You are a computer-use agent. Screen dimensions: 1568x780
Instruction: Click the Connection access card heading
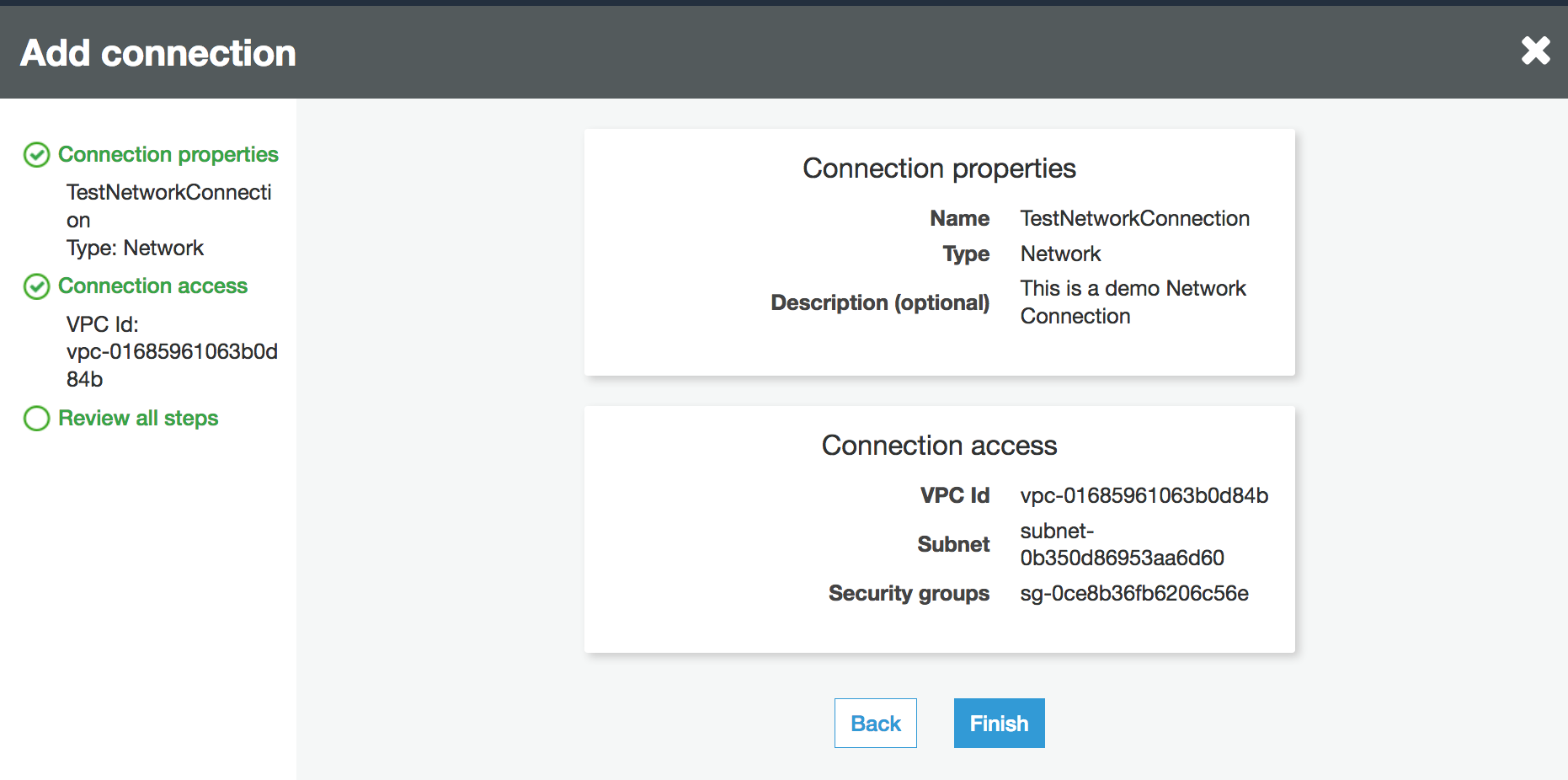click(x=939, y=446)
